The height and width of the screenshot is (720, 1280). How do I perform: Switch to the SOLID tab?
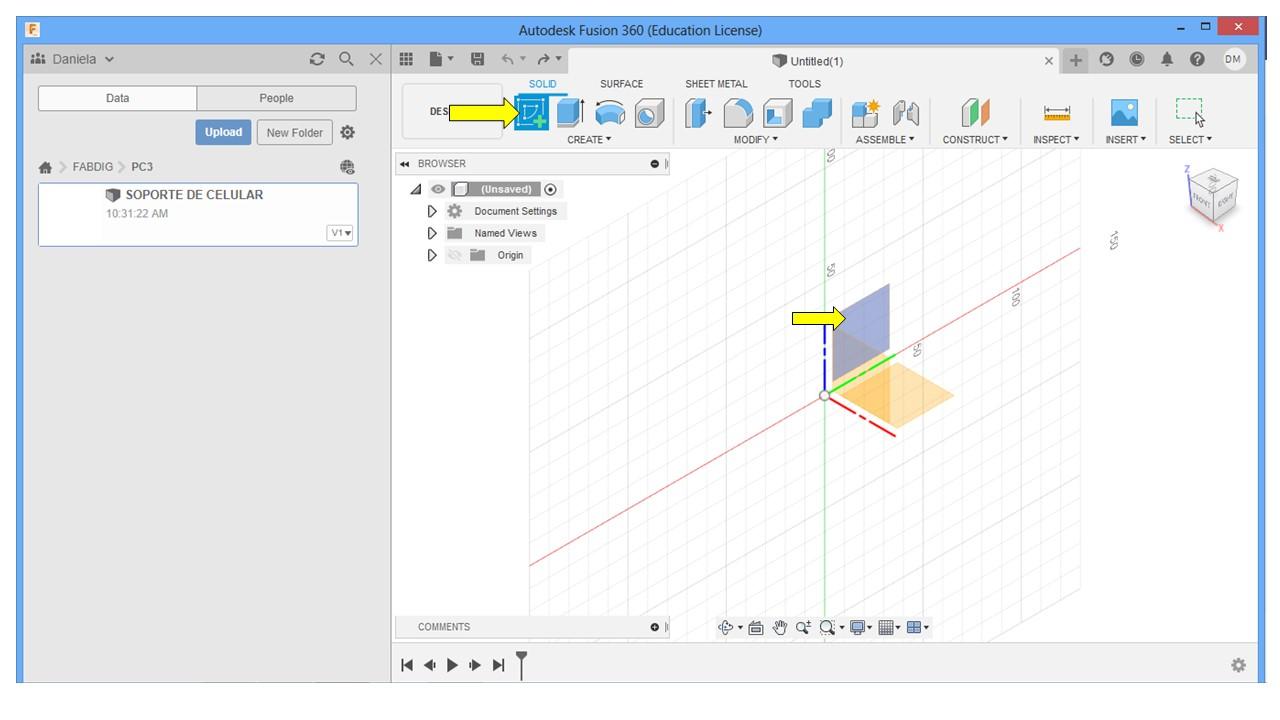543,84
